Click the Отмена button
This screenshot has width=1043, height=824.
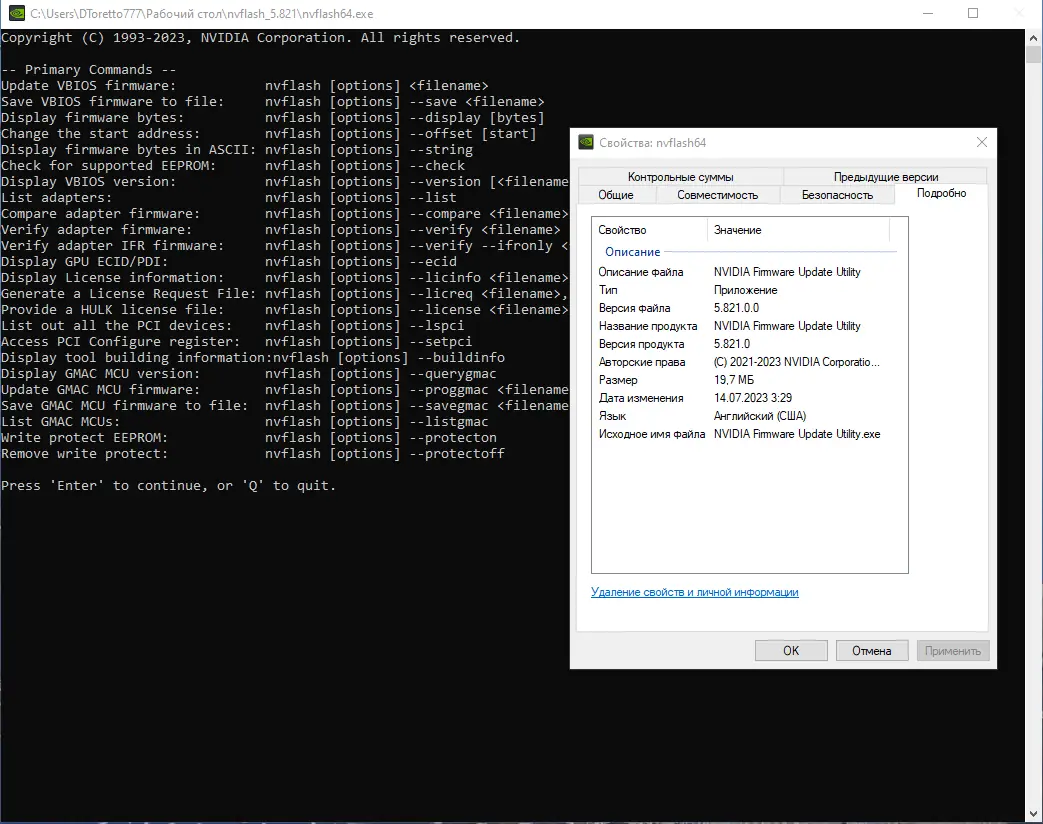[871, 650]
